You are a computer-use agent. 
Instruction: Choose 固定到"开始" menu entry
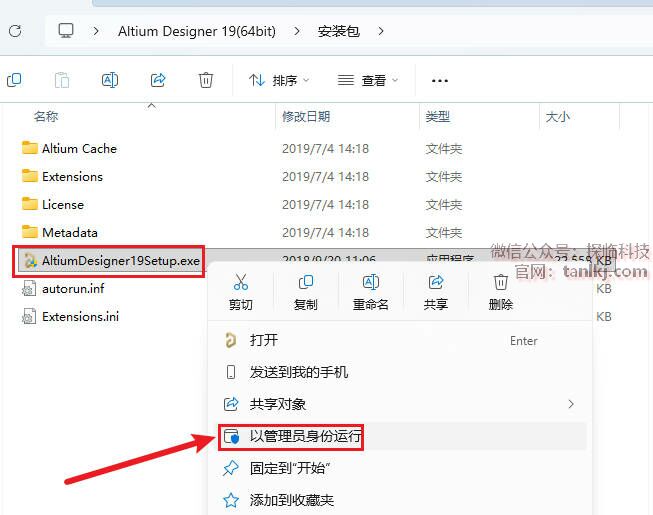pyautogui.click(x=399, y=468)
